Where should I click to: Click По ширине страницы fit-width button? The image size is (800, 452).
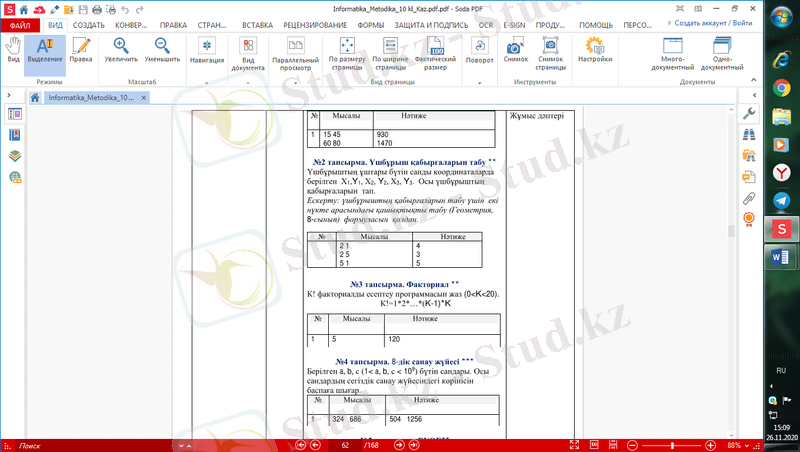(391, 51)
